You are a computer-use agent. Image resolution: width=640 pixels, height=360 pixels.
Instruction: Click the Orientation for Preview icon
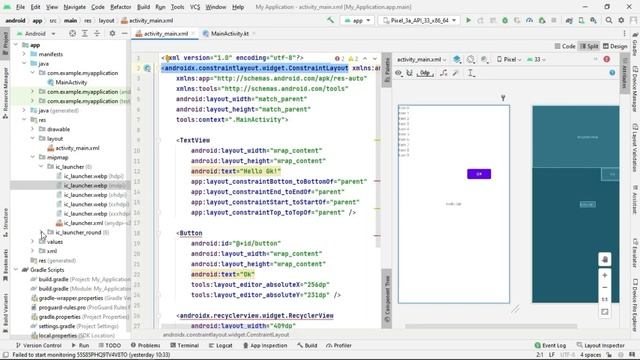pyautogui.click(x=471, y=60)
